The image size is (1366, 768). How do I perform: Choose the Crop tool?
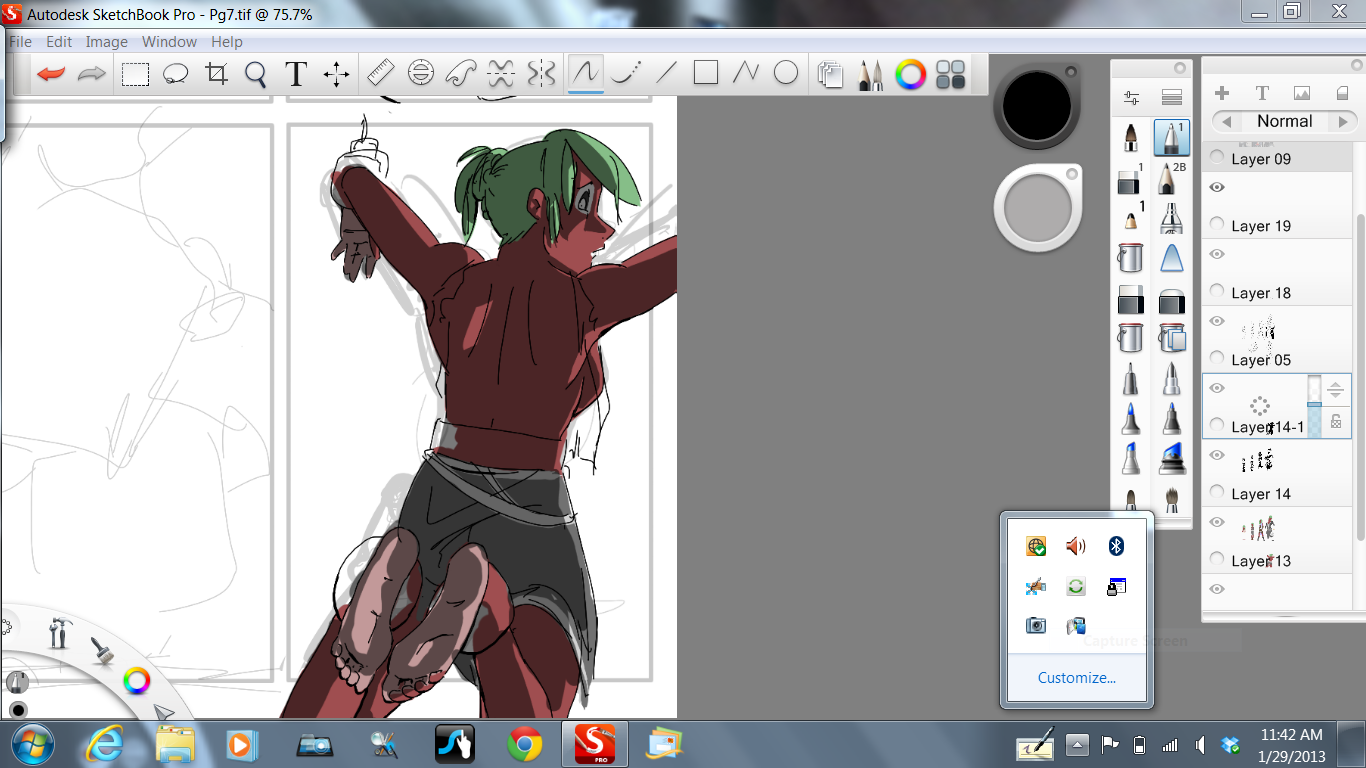[216, 74]
